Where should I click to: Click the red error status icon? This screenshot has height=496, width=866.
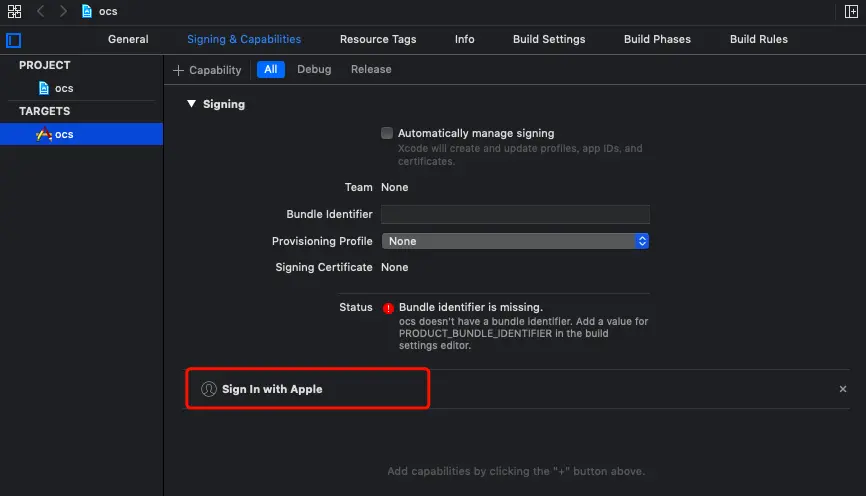(388, 308)
